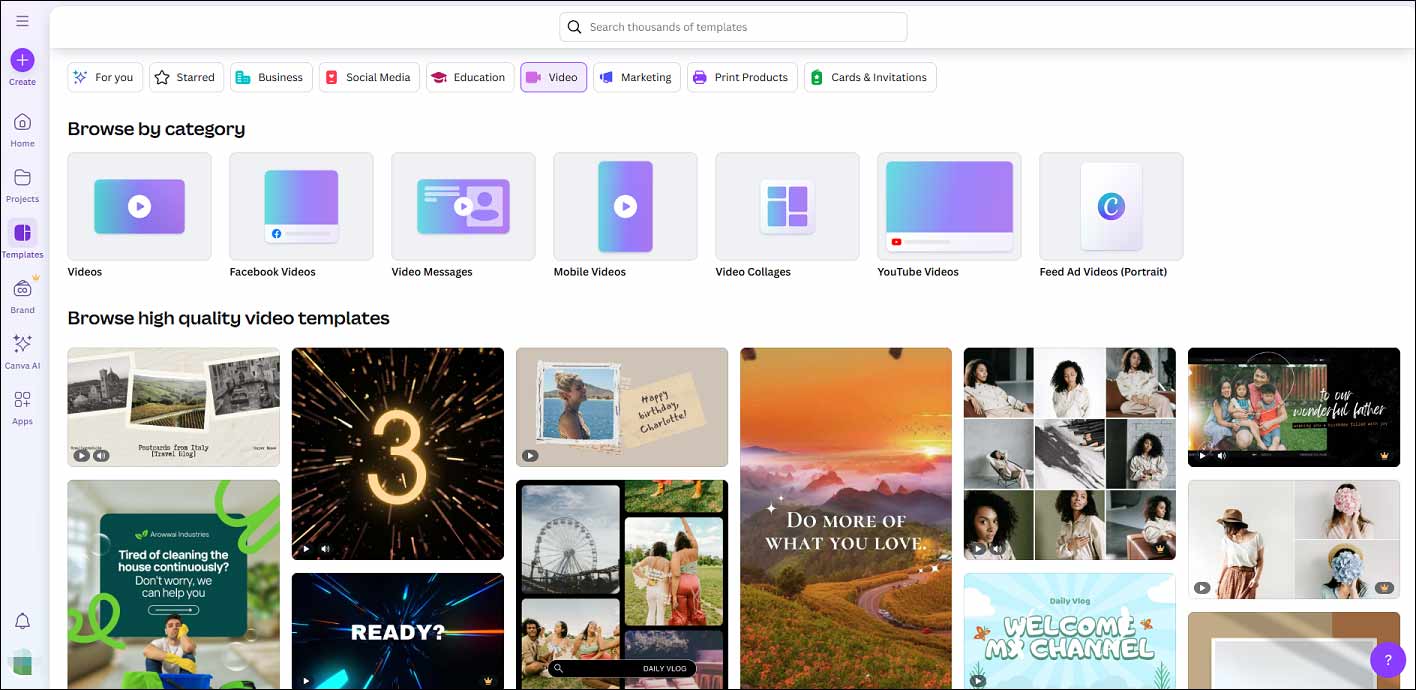Play the Postcards from Italy template preview

point(81,456)
